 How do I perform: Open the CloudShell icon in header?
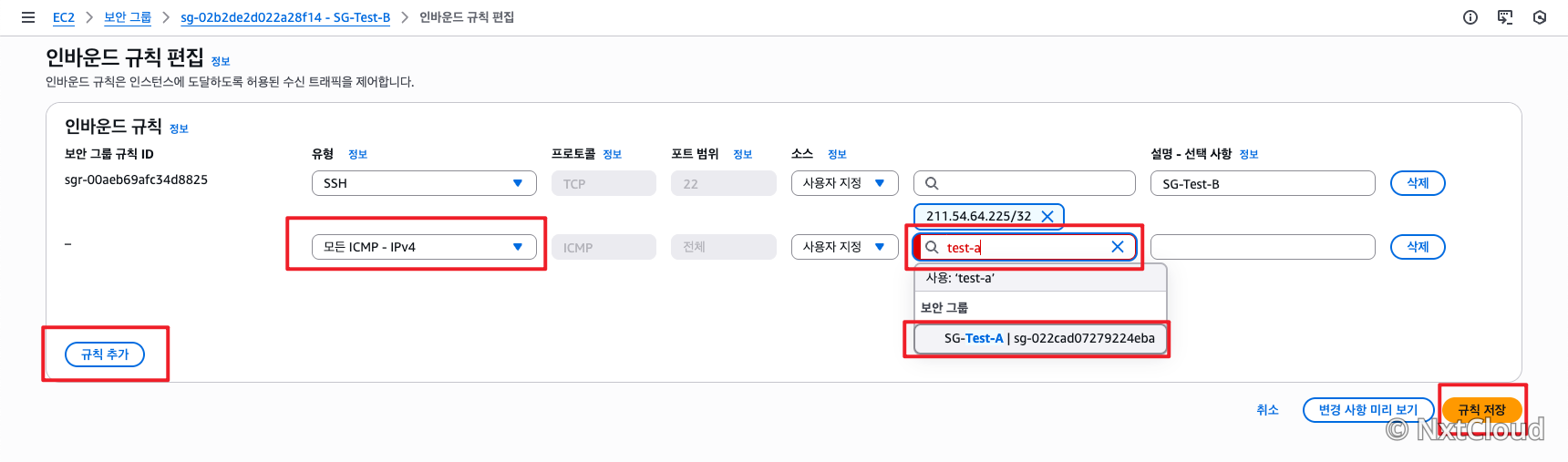pos(1505,17)
